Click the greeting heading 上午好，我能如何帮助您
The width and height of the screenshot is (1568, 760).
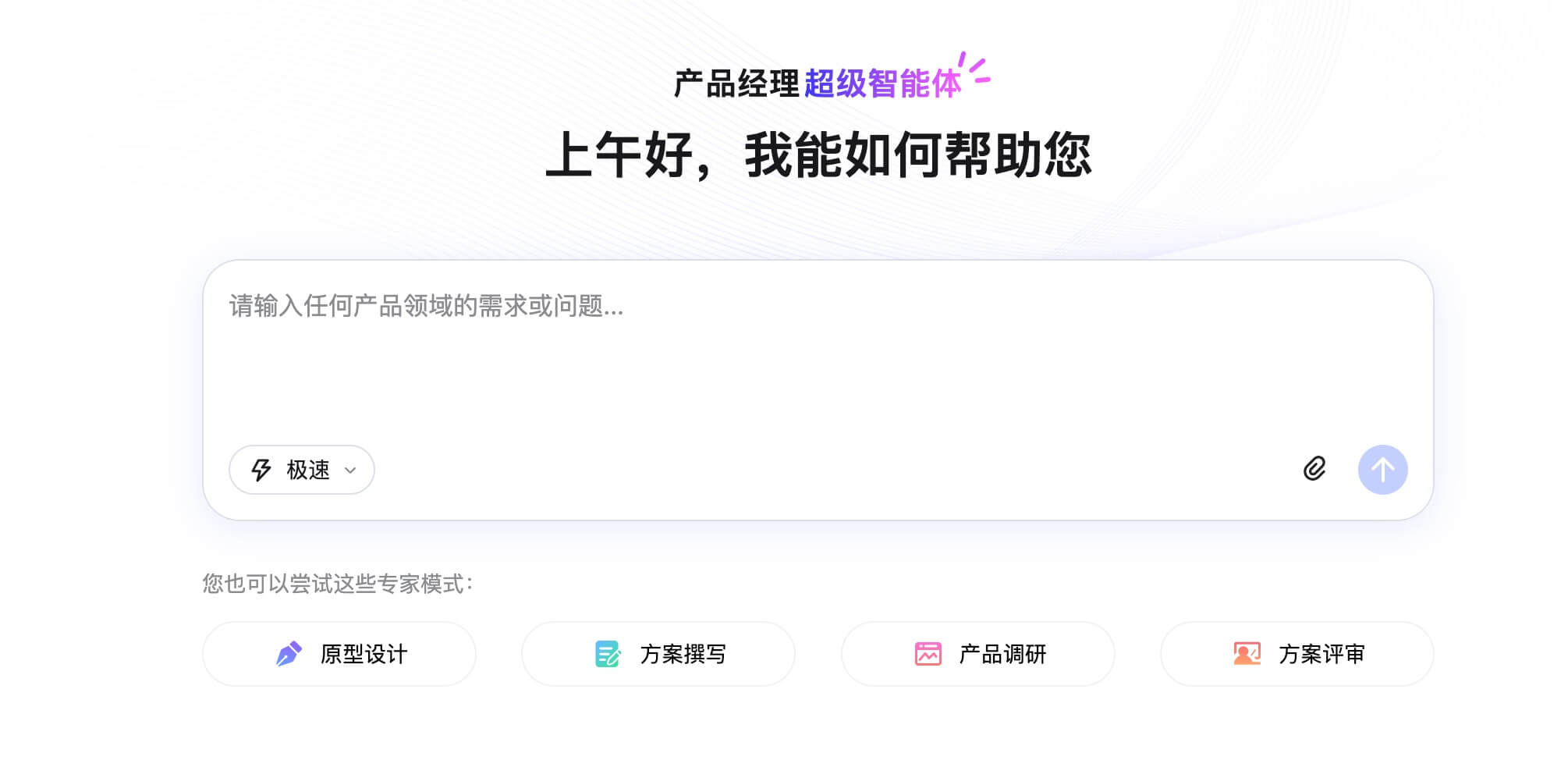tap(818, 154)
